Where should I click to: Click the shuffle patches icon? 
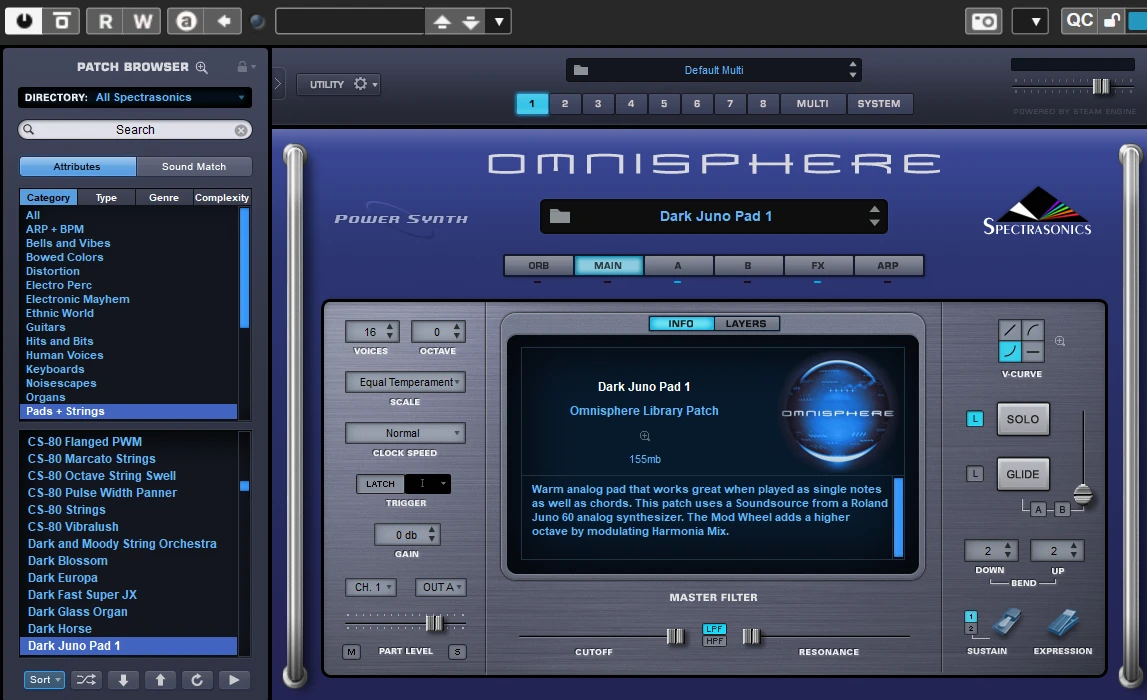[86, 680]
